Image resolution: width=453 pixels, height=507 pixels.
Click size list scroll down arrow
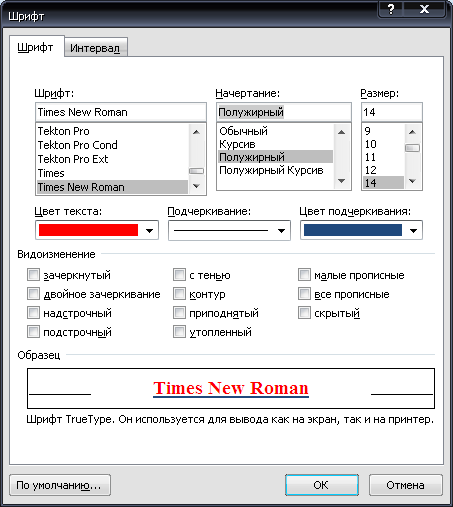tap(412, 181)
